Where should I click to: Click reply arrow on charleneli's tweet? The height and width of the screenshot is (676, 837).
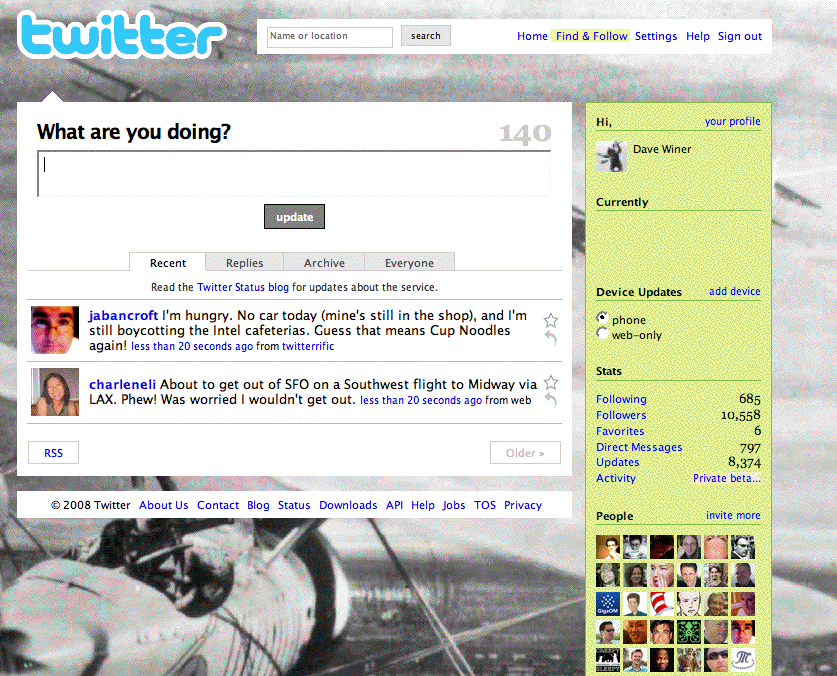pos(551,399)
